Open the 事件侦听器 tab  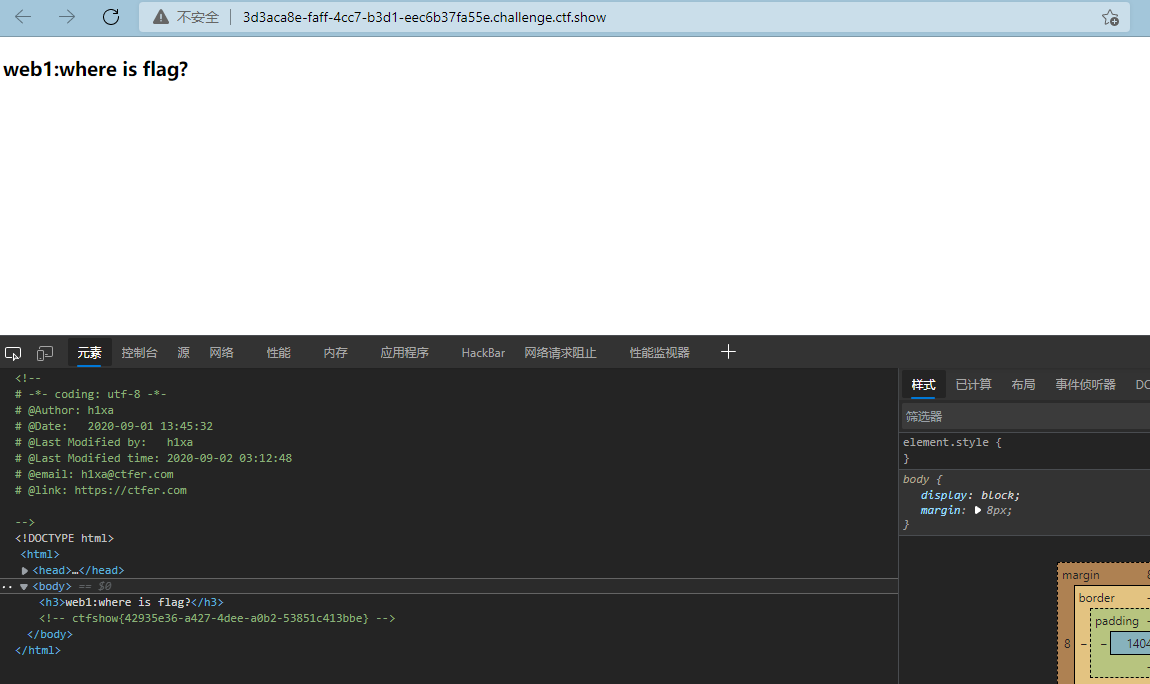coord(1085,385)
